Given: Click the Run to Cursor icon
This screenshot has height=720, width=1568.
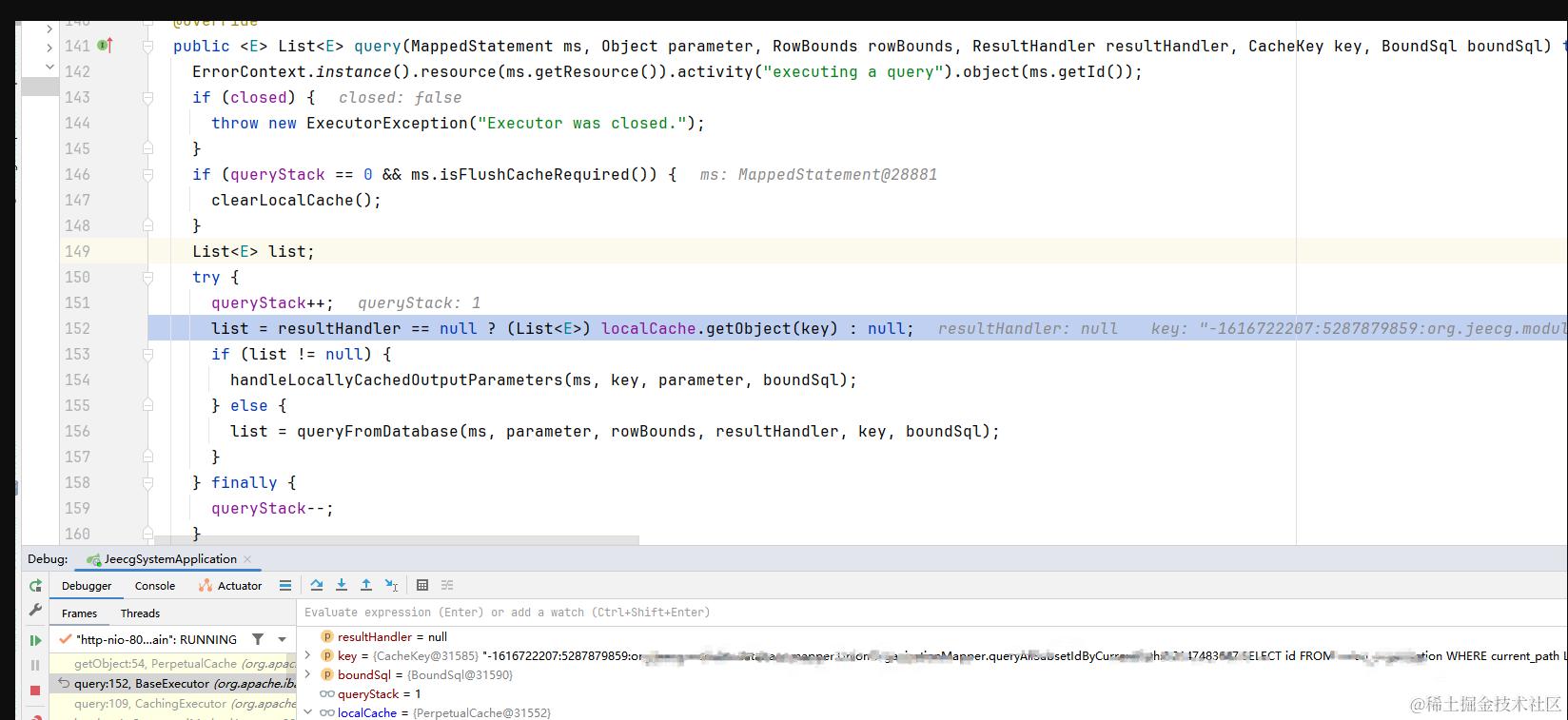Looking at the screenshot, I should [x=391, y=585].
